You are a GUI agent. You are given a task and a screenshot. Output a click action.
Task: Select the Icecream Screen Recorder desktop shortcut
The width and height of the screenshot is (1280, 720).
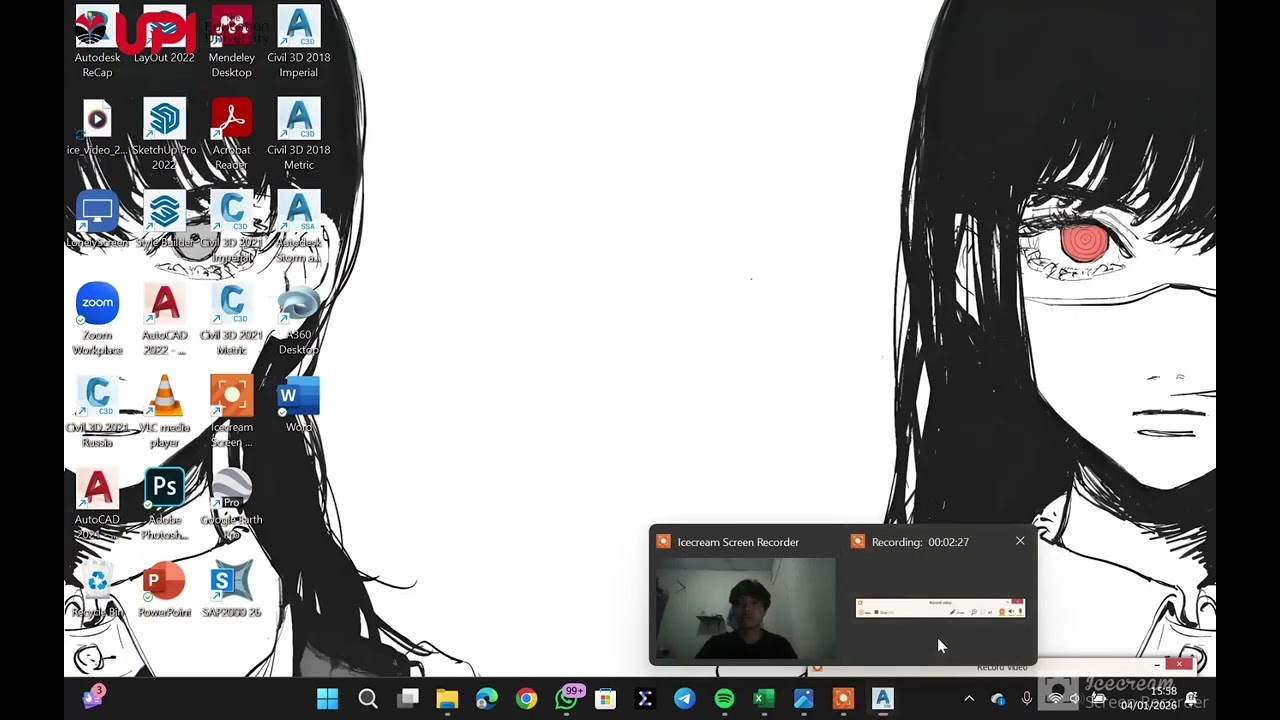tap(231, 412)
